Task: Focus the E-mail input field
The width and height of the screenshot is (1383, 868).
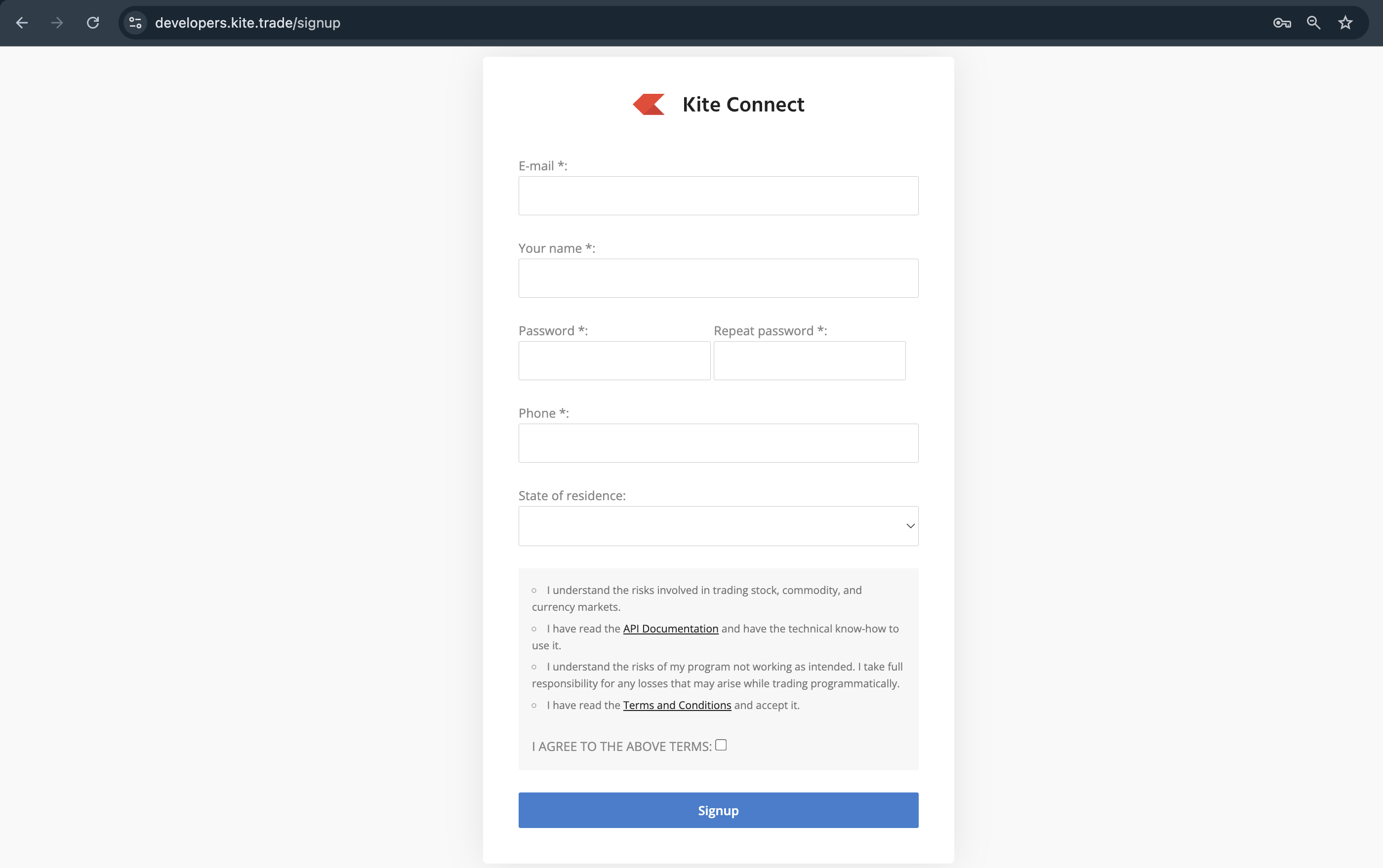Action: click(719, 196)
